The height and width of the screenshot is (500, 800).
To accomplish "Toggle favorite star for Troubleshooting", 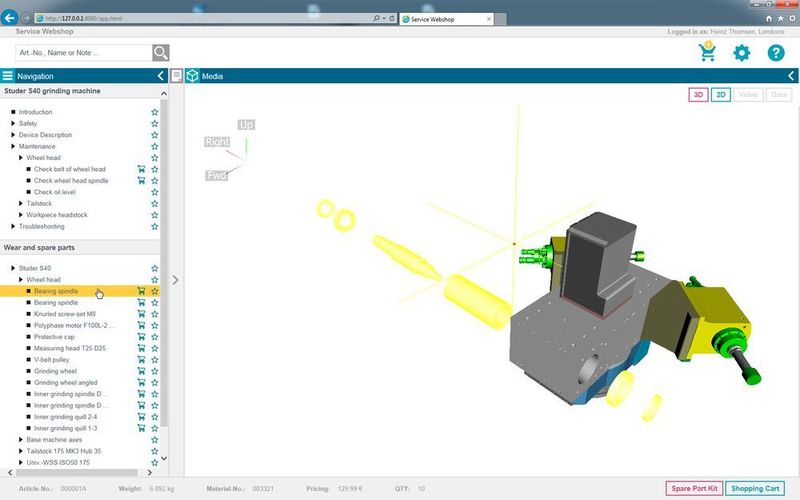I will (155, 226).
